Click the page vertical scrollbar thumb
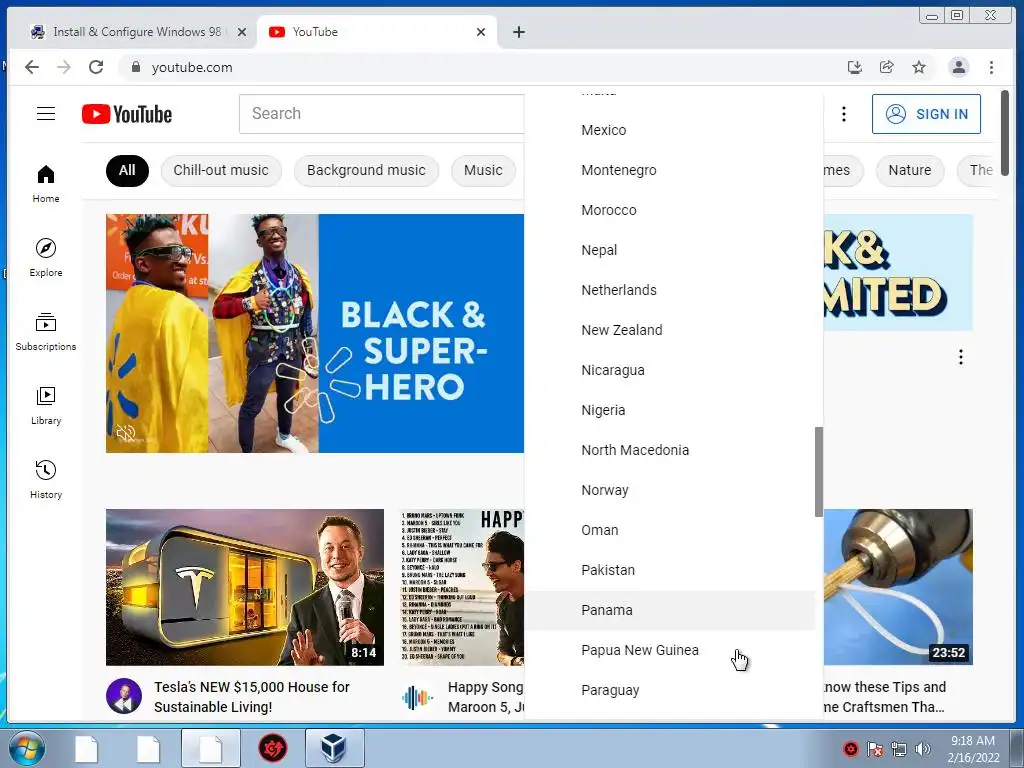 pyautogui.click(x=1004, y=133)
